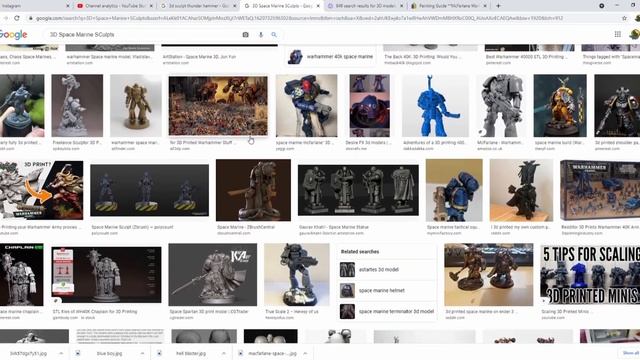The width and height of the screenshot is (640, 360).
Task: Reload the page with the refresh icon
Action: pyautogui.click(x=17, y=18)
